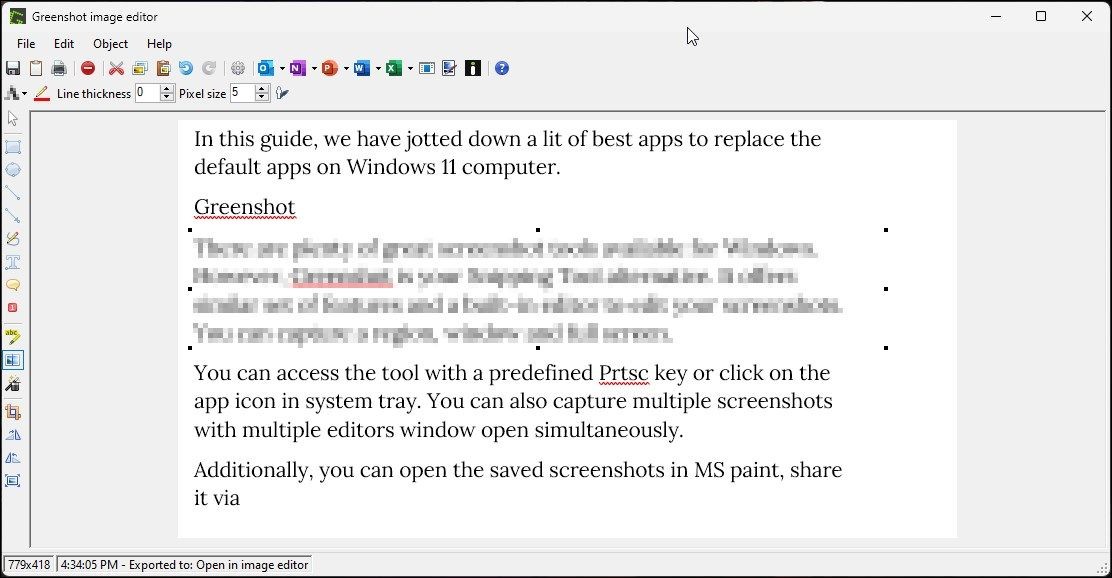The width and height of the screenshot is (1112, 578).
Task: Decrease the Line thickness stepper
Action: (167, 98)
